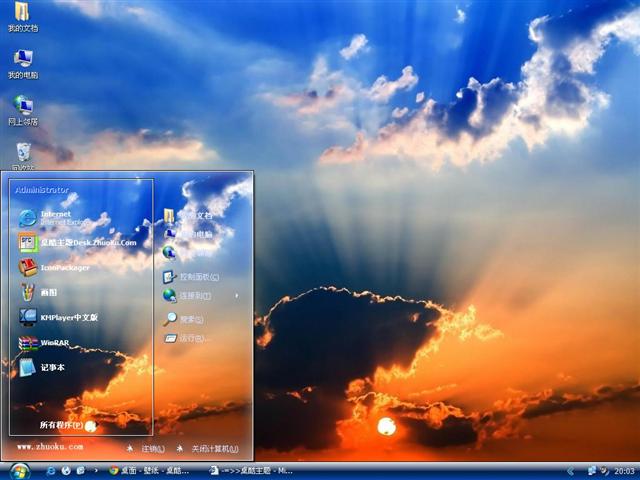Click the Windows Start orb button
Viewport: 640px width, 480px height.
(19, 471)
